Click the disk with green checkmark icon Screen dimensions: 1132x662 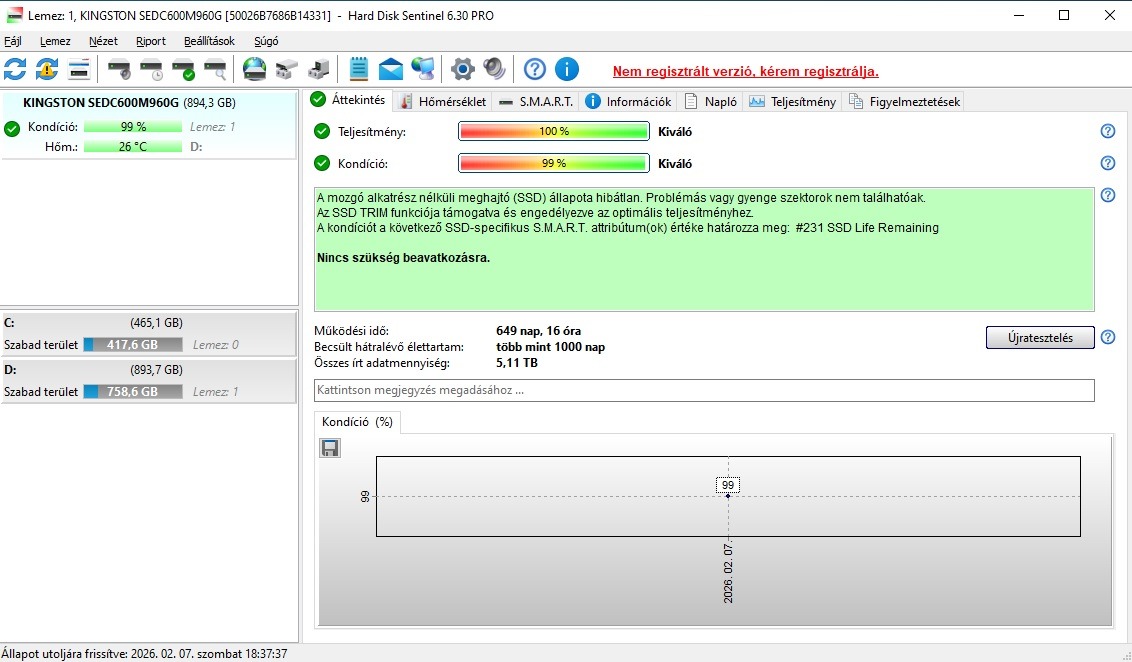tap(183, 69)
